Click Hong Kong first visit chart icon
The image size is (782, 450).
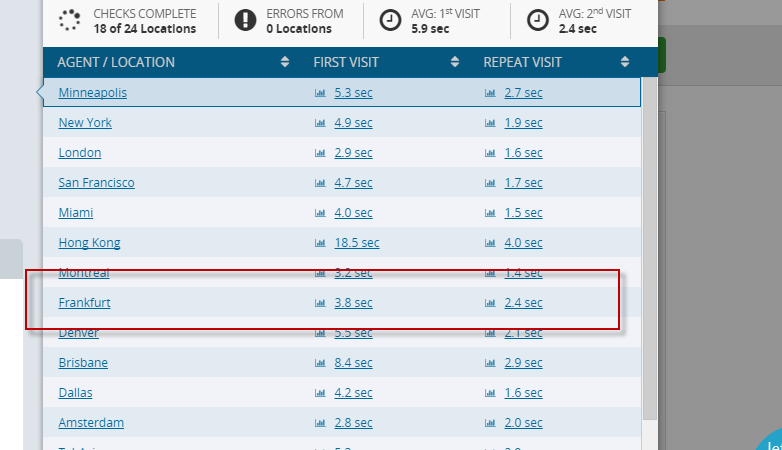tap(320, 242)
